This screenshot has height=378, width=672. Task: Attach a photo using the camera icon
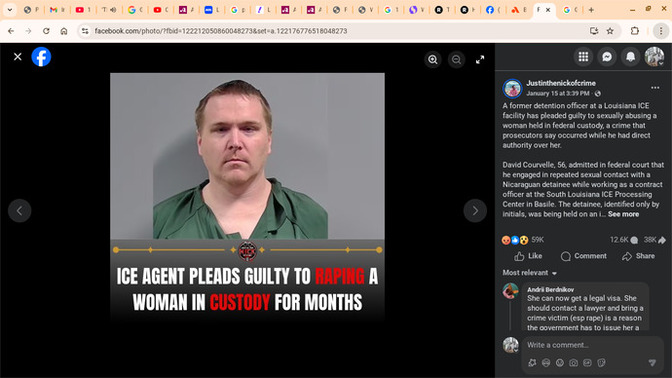(573, 363)
